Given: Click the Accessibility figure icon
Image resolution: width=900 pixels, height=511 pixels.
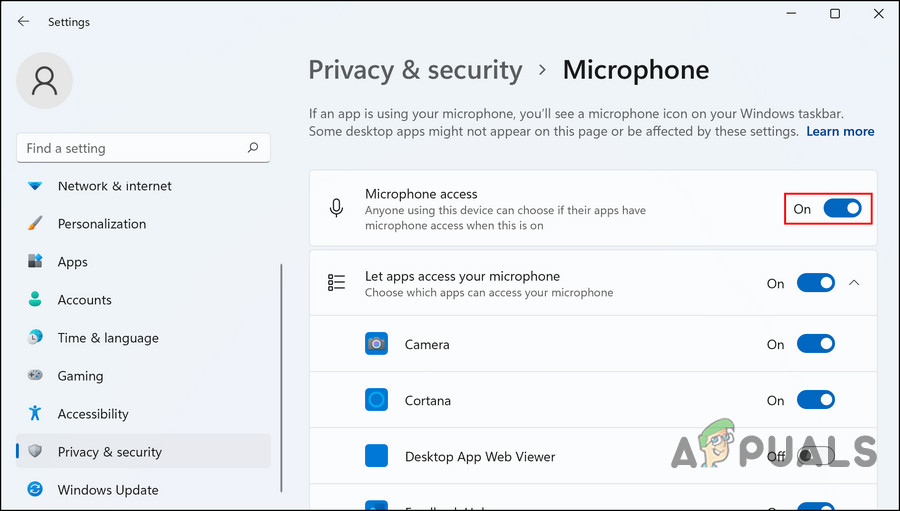Looking at the screenshot, I should (x=36, y=414).
